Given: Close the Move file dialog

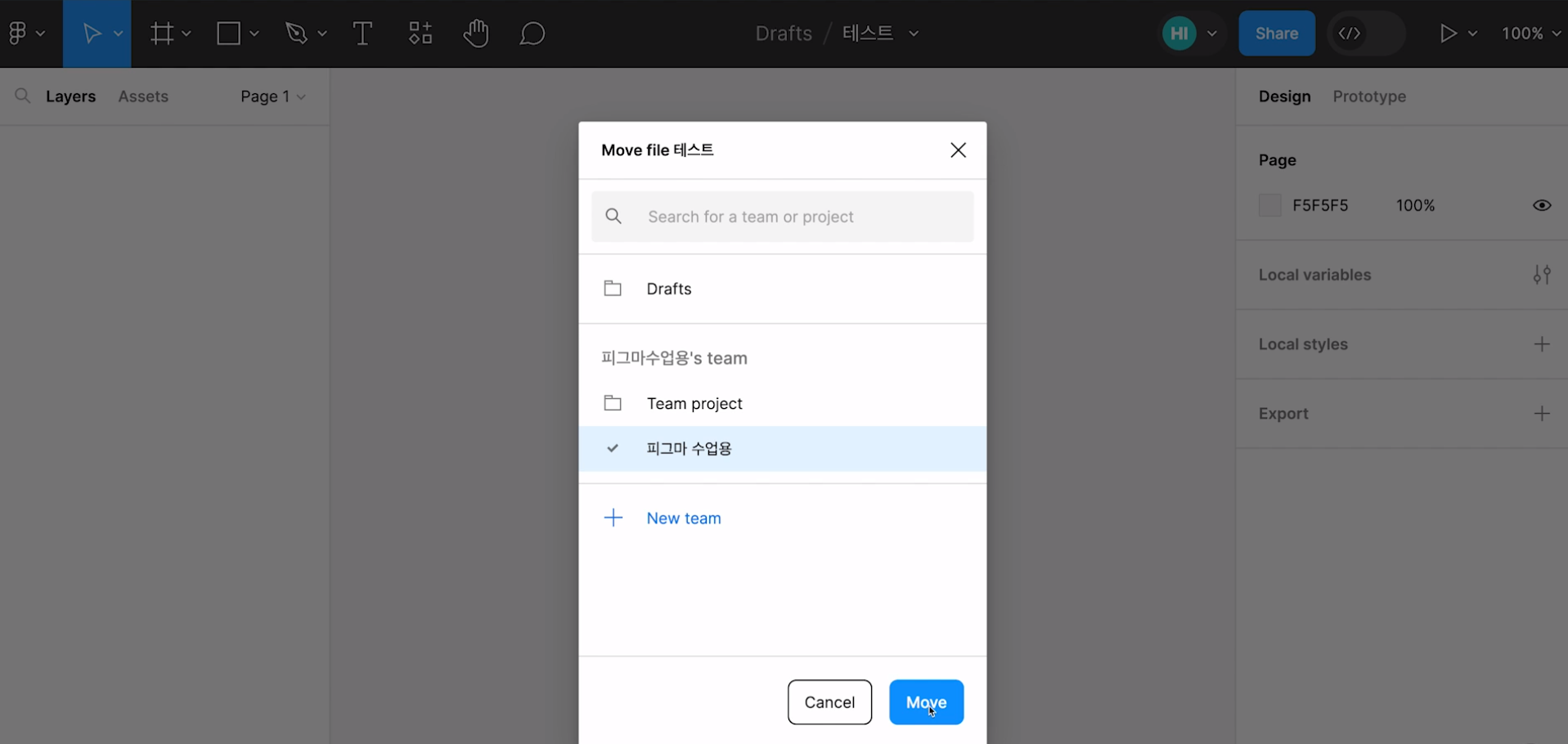Looking at the screenshot, I should tap(959, 150).
